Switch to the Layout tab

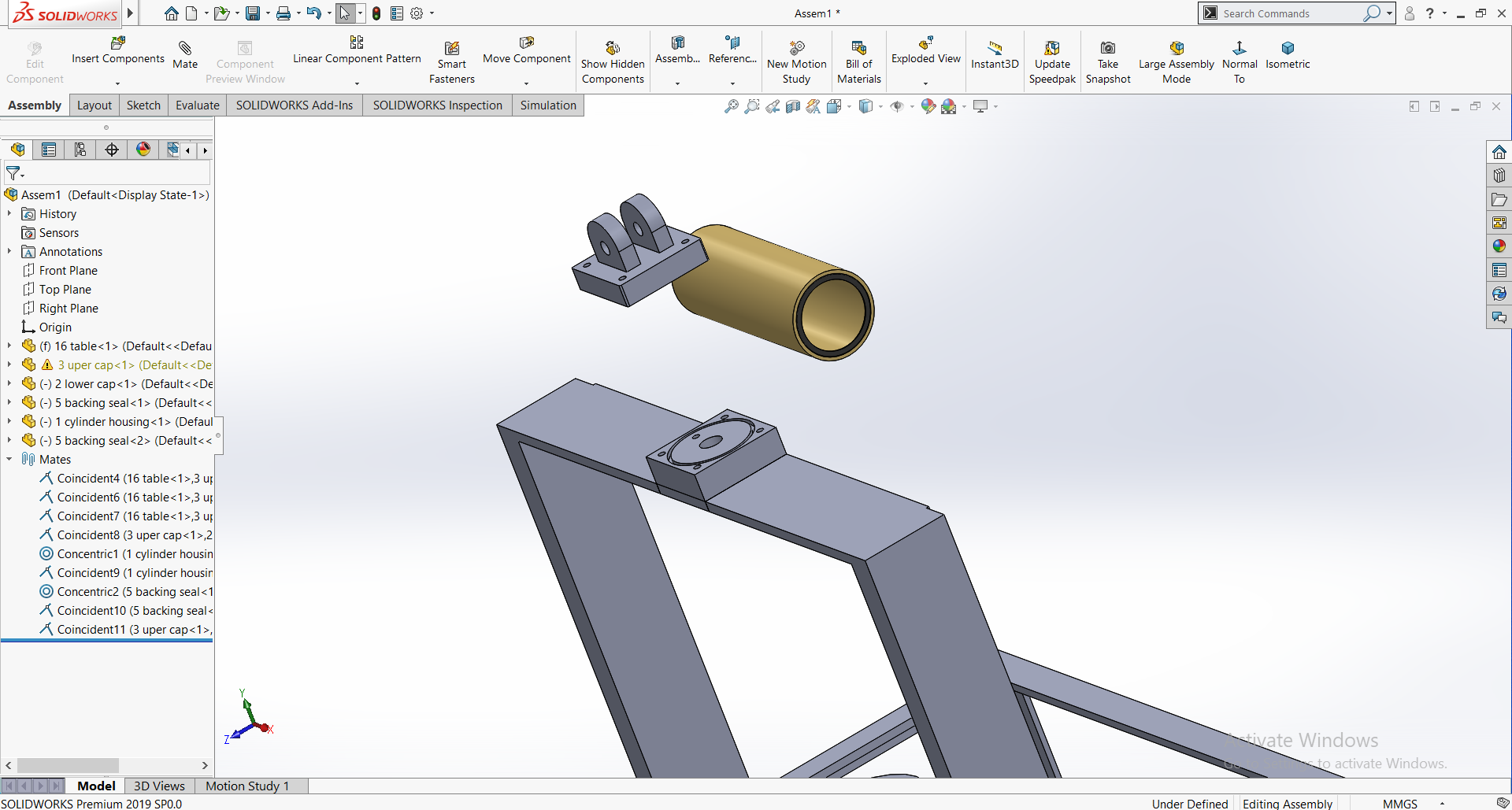(94, 105)
